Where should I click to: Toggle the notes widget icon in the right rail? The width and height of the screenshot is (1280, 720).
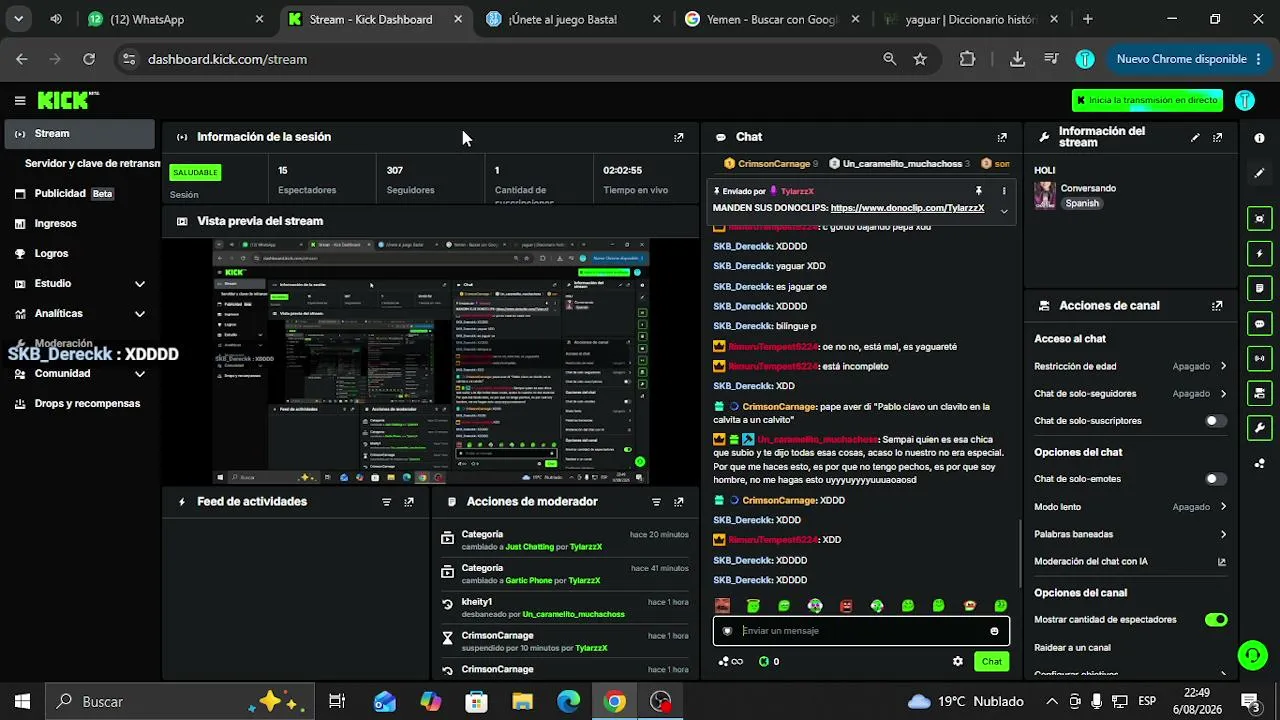pos(1259,288)
